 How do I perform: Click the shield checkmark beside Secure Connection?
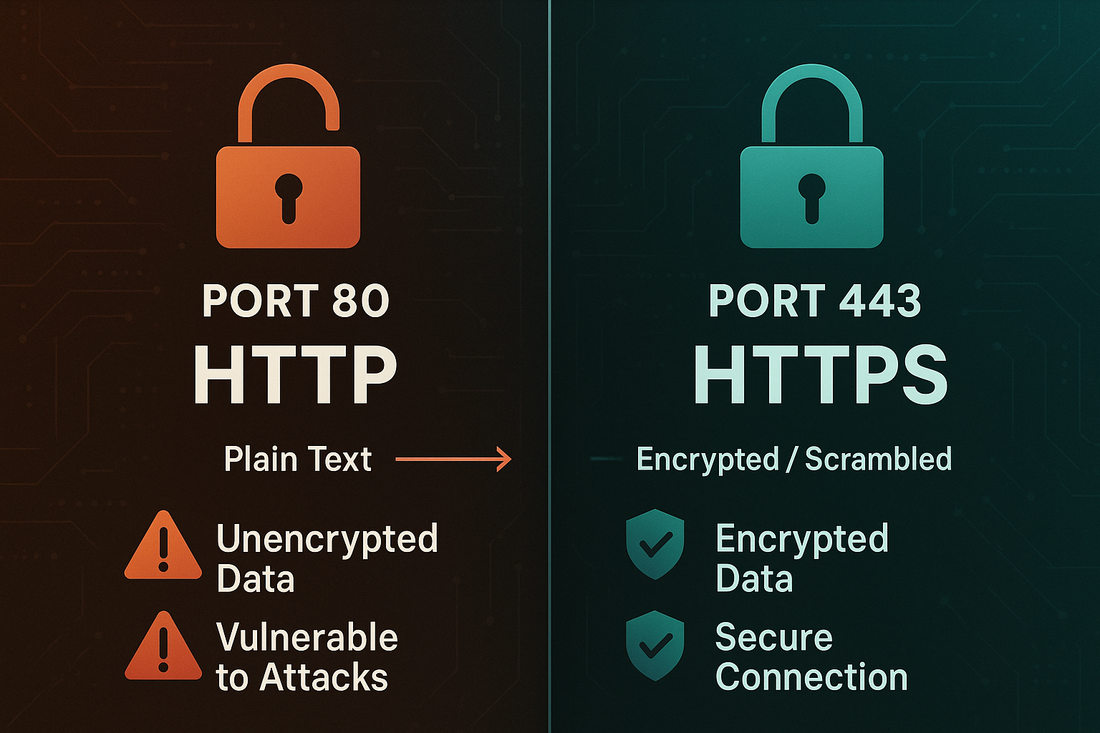click(654, 647)
